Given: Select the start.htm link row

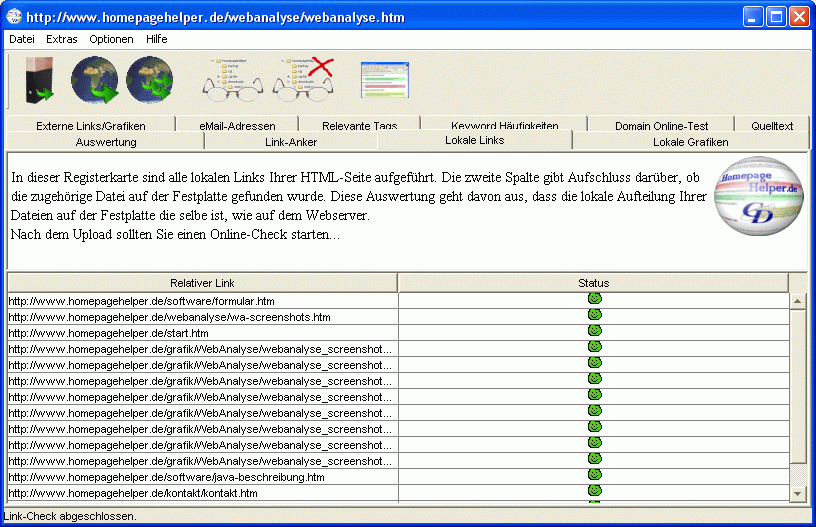Looking at the screenshot, I should click(202, 333).
